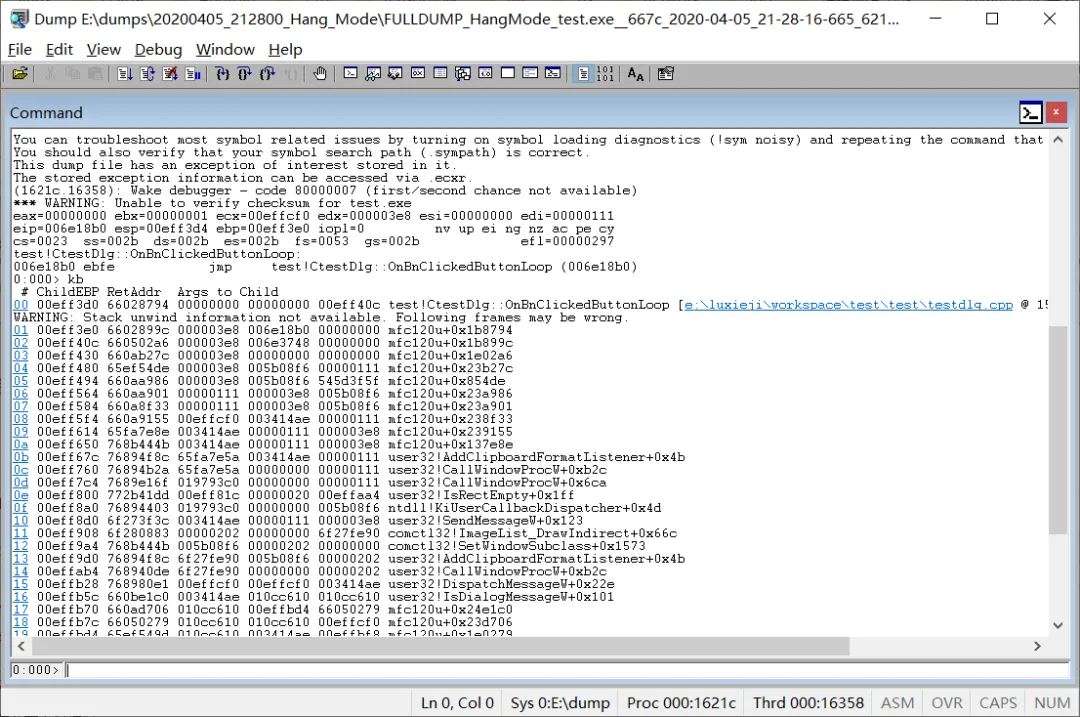Open the Font dialog icon
Image resolution: width=1080 pixels, height=717 pixels.
point(636,74)
